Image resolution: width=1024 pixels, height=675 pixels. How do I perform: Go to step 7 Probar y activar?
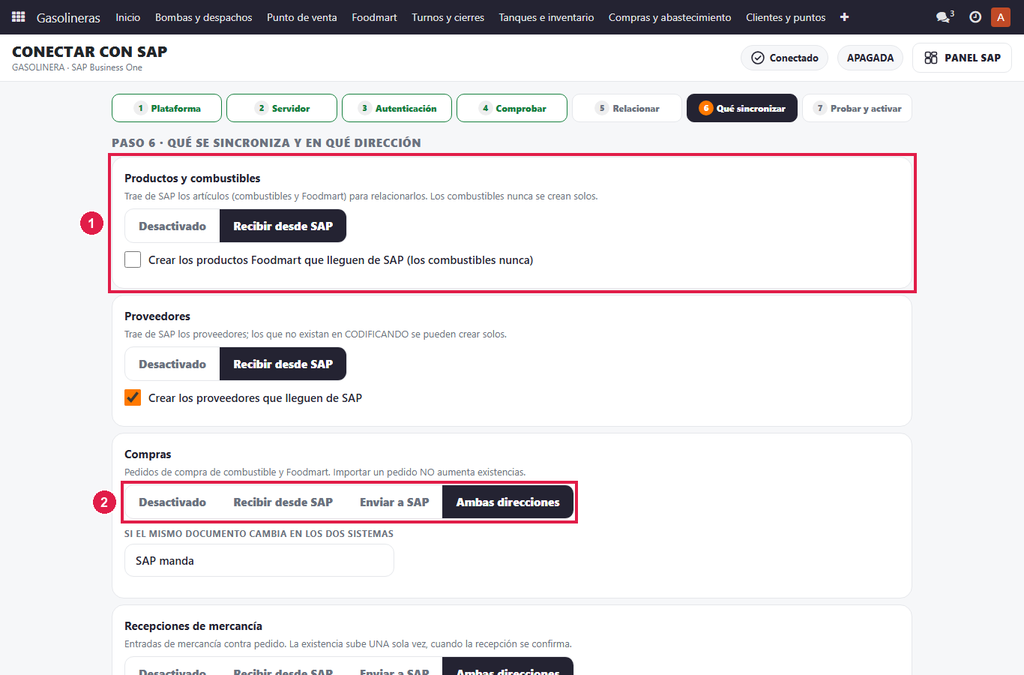pyautogui.click(x=857, y=108)
